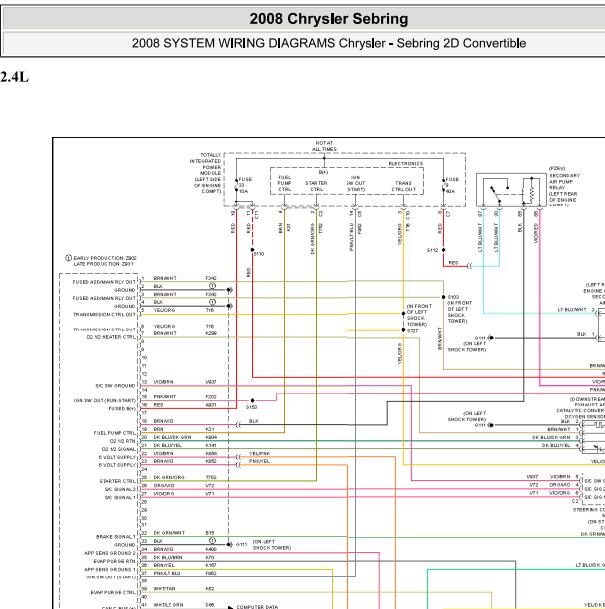Click the "WHT/LT GRN" wire color at pin 41

(x=168, y=605)
